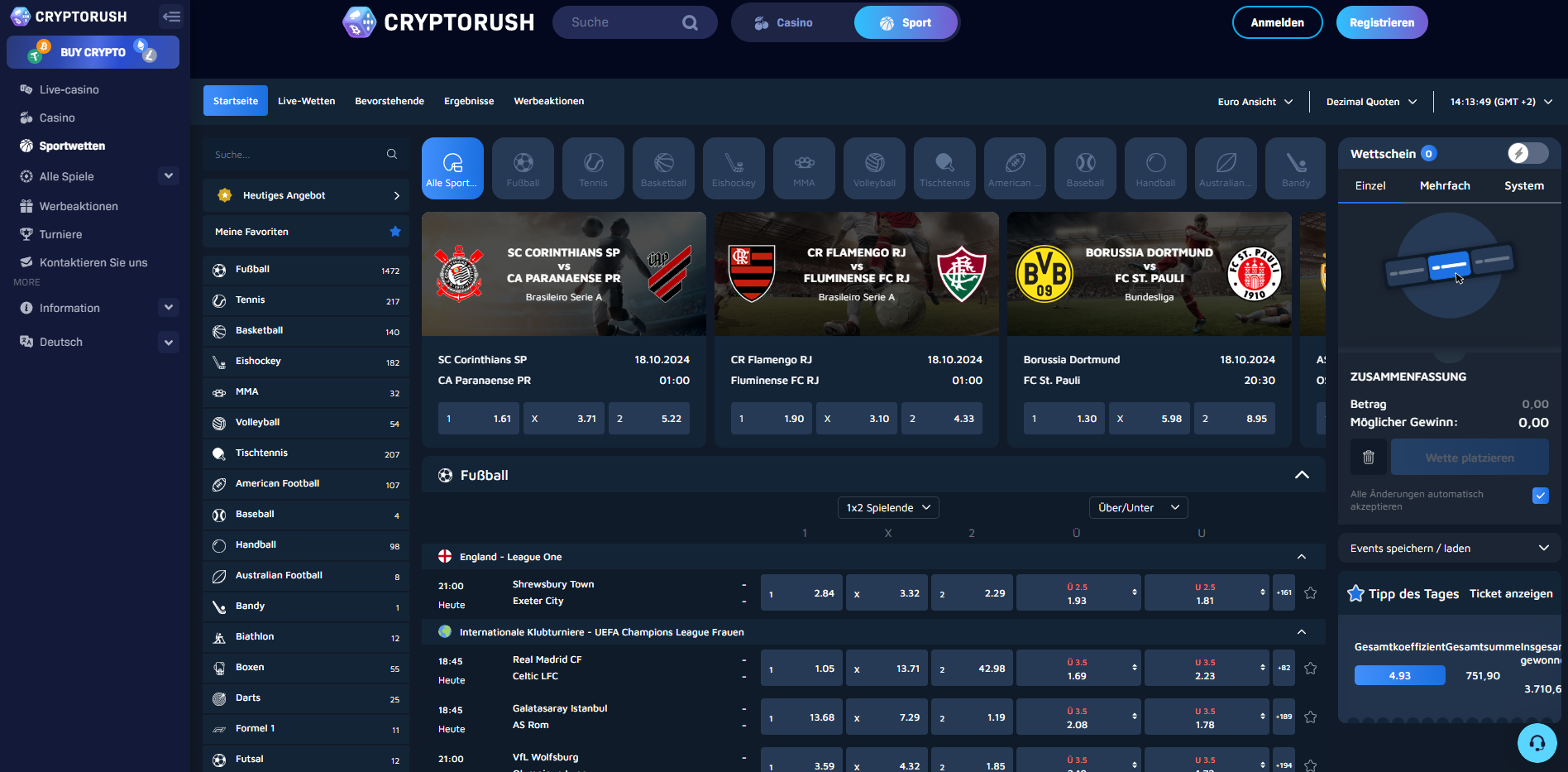Open the Live-Wetten menu item
The image size is (1568, 772).
click(306, 100)
